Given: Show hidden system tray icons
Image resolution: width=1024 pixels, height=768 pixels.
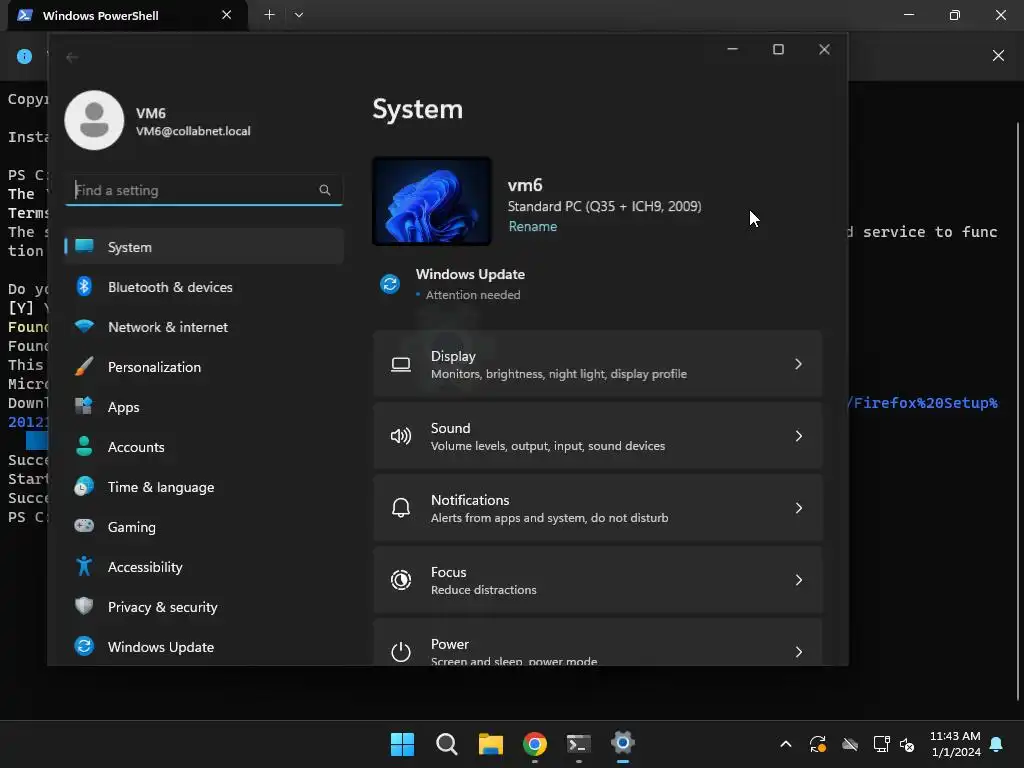Looking at the screenshot, I should 786,744.
